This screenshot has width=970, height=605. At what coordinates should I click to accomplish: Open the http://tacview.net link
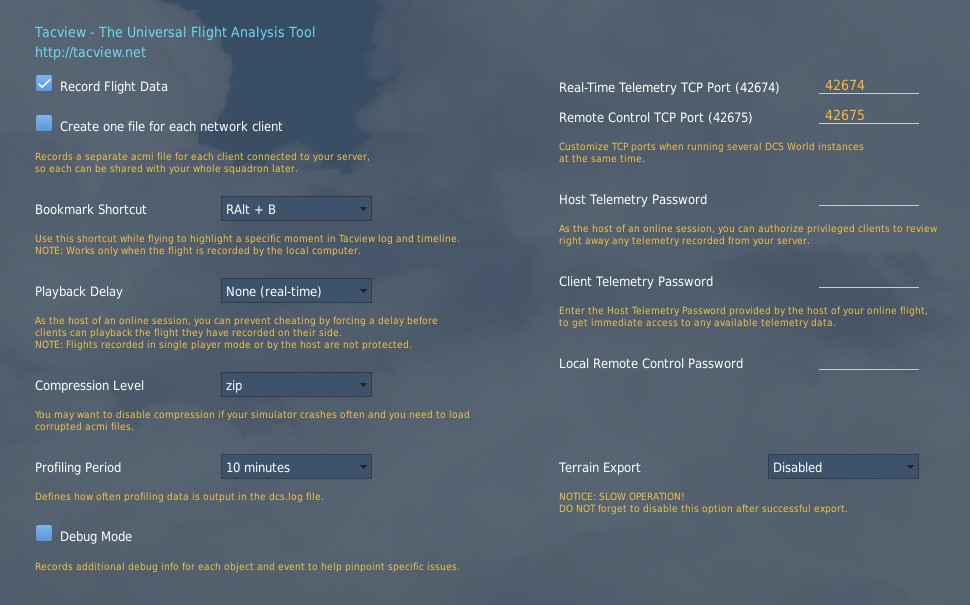click(x=90, y=52)
